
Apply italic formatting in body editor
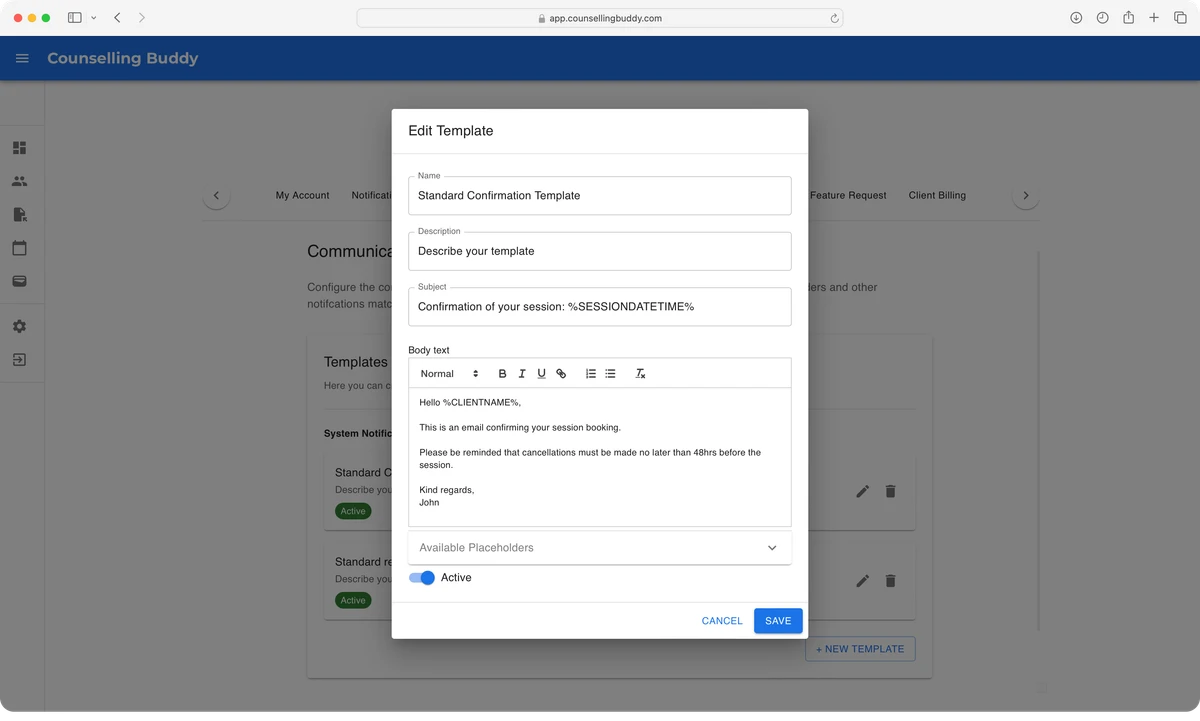pos(522,374)
